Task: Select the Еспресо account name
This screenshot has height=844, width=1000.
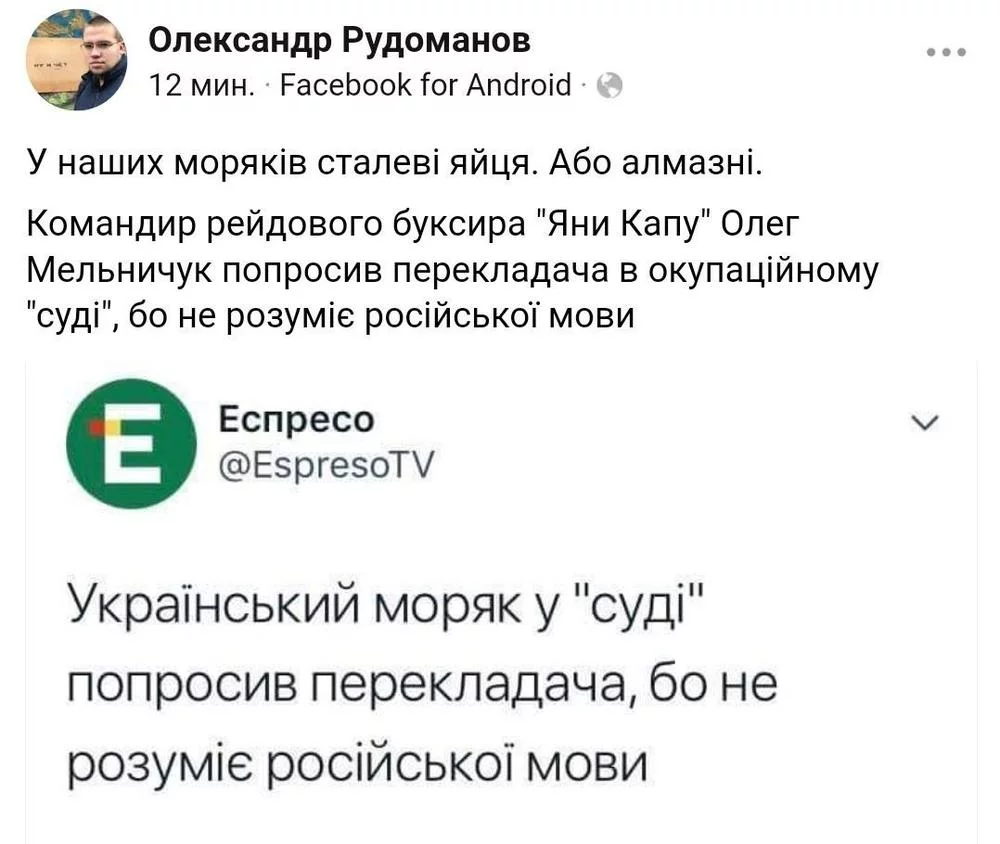Action: click(x=295, y=421)
